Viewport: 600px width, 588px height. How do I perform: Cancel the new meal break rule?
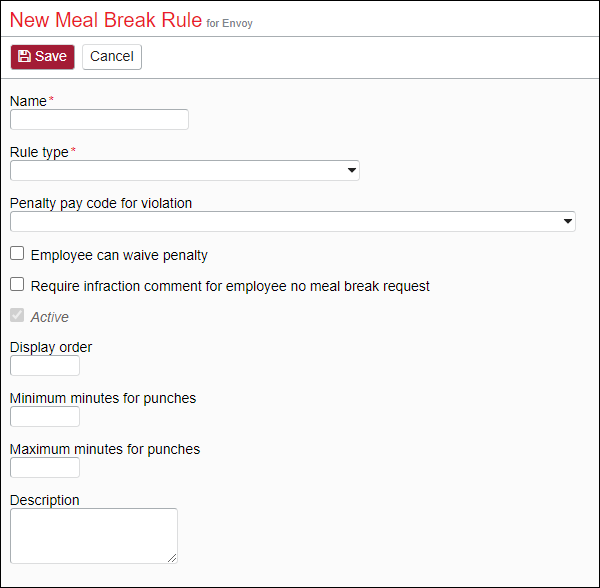(x=112, y=57)
